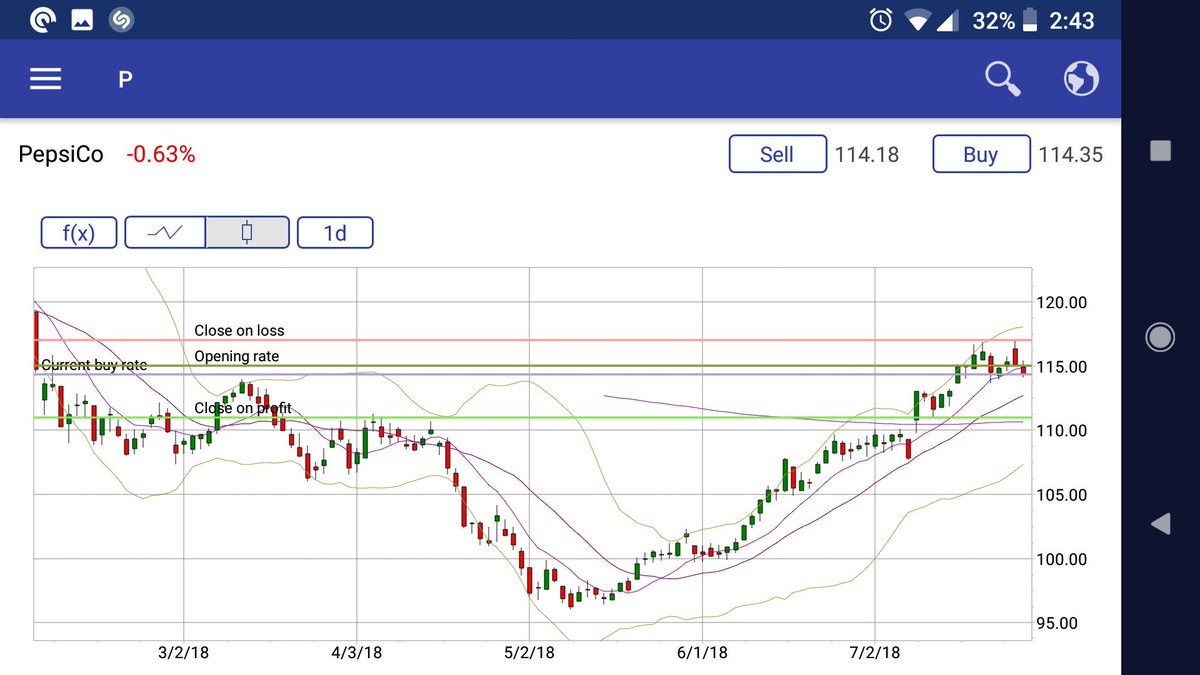Screen dimensions: 1200x675
Task: Open the hamburger navigation menu
Action: (46, 79)
